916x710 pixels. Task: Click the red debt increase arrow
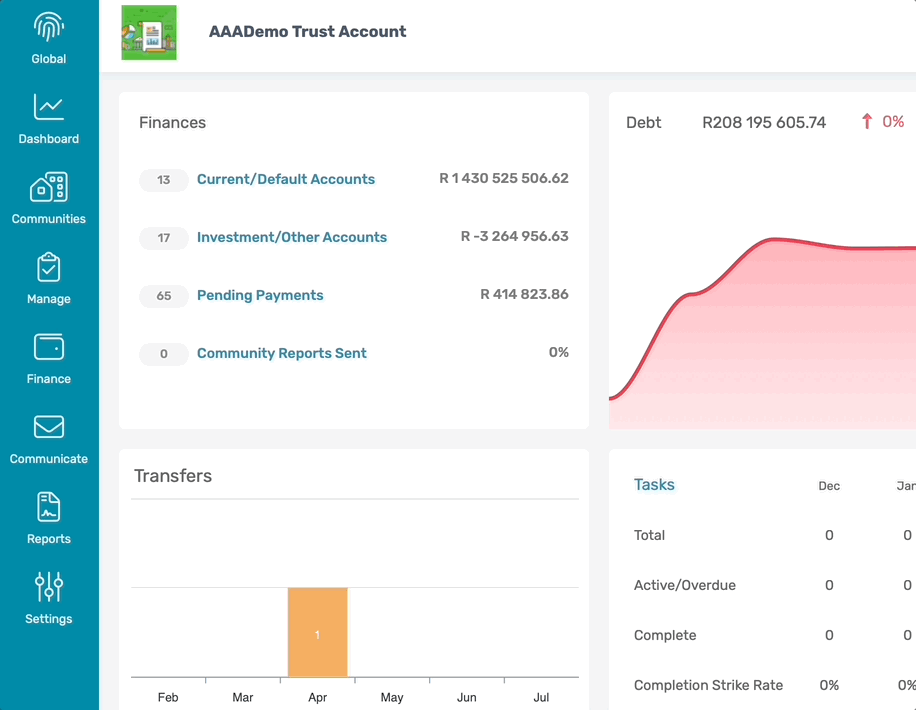[867, 122]
